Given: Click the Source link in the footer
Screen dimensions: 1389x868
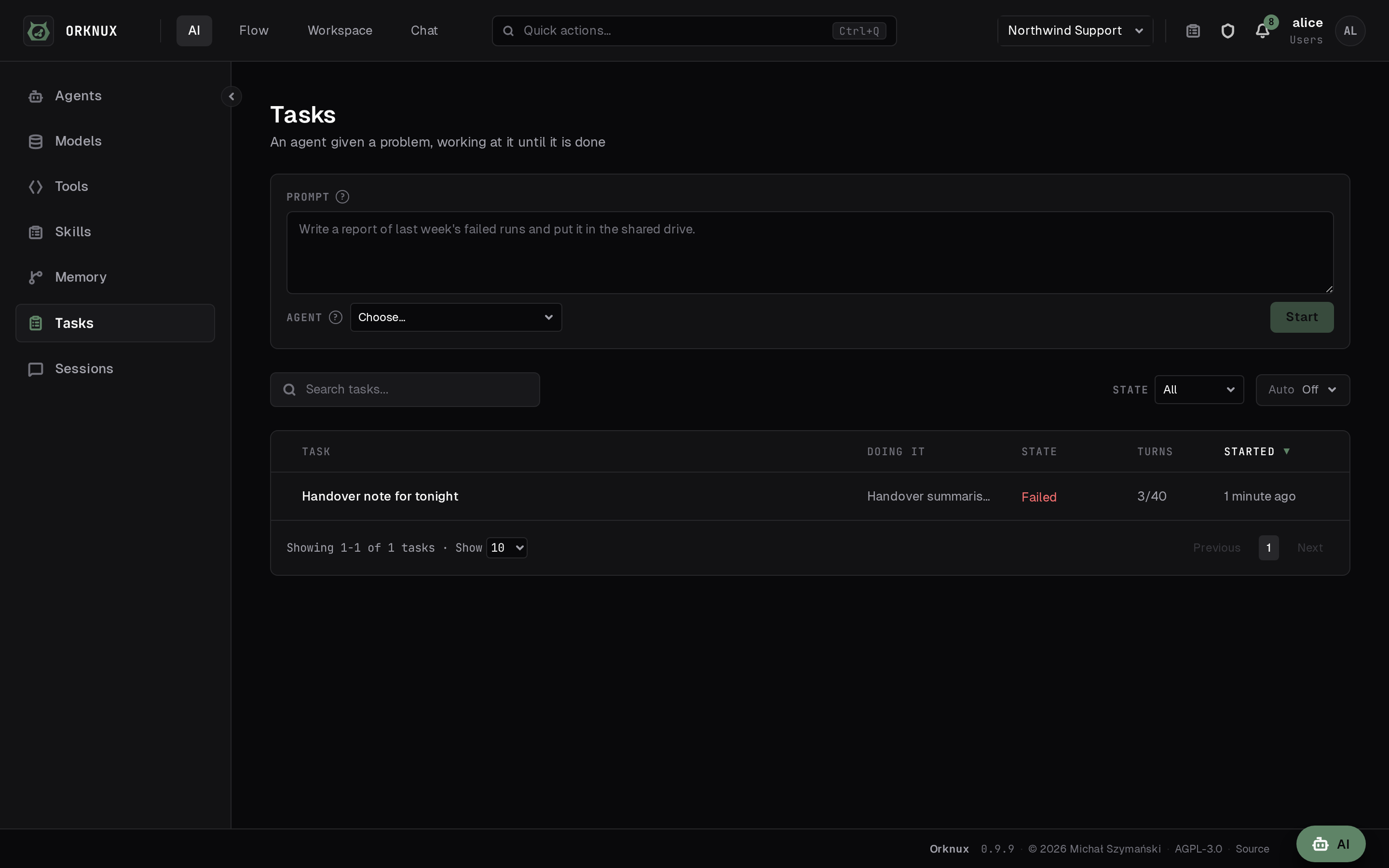Looking at the screenshot, I should (x=1252, y=849).
